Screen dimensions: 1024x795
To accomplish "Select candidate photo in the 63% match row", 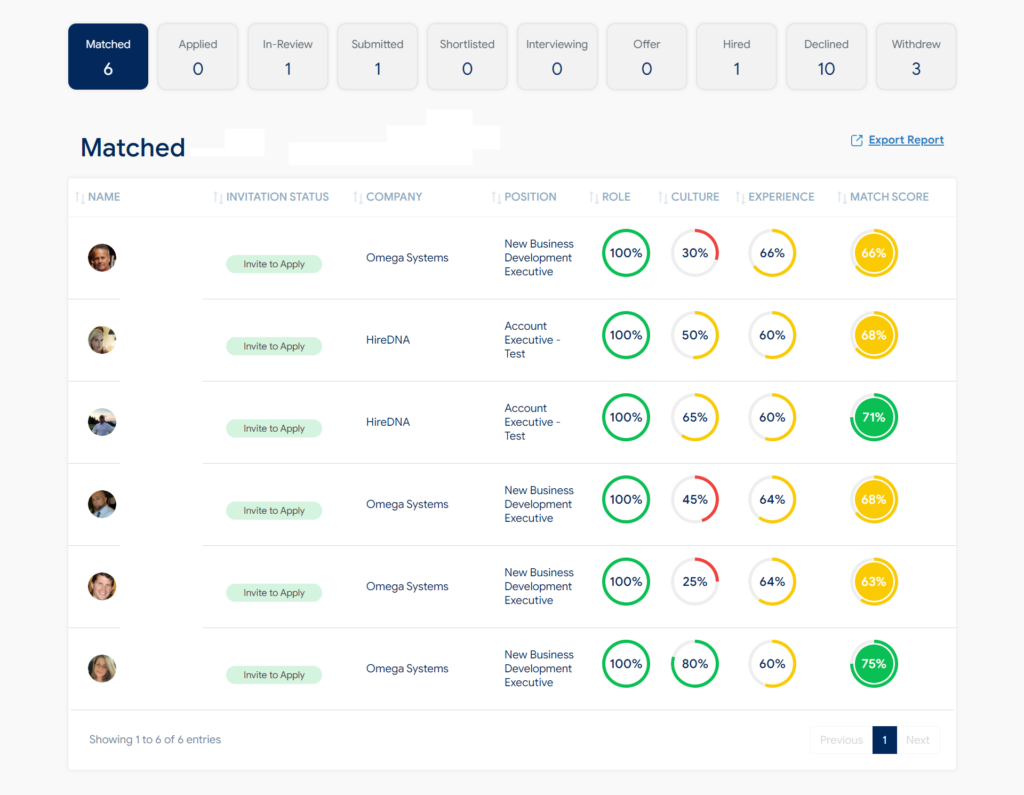I will (x=102, y=586).
